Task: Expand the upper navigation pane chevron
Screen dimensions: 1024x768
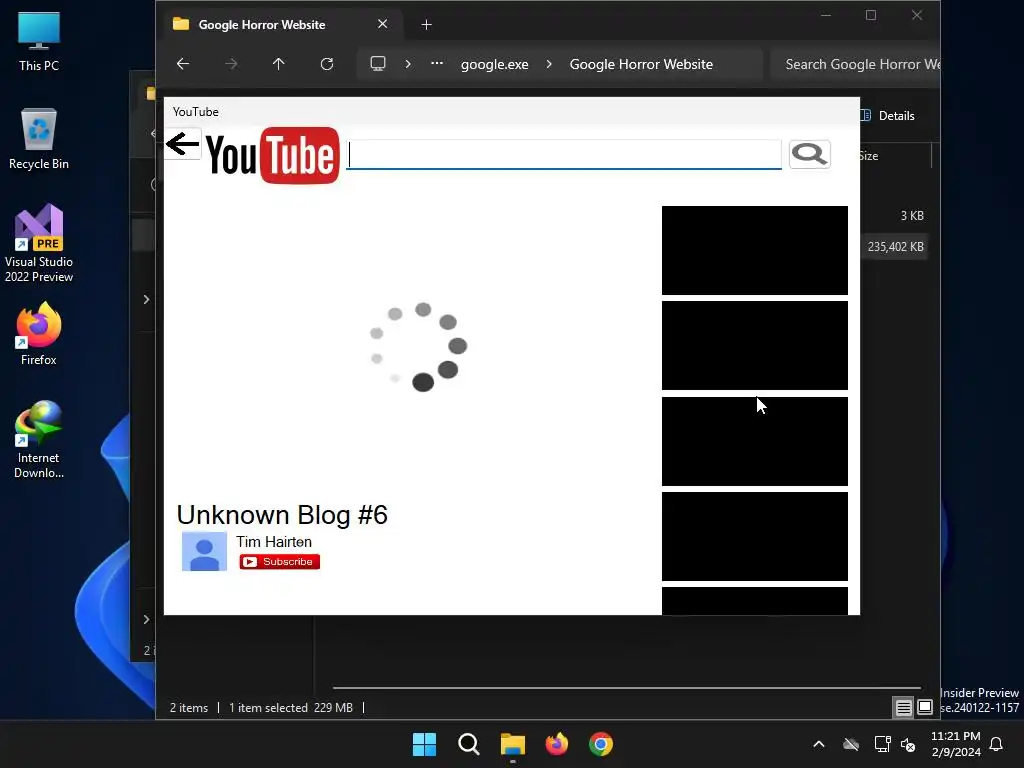Action: pos(146,299)
